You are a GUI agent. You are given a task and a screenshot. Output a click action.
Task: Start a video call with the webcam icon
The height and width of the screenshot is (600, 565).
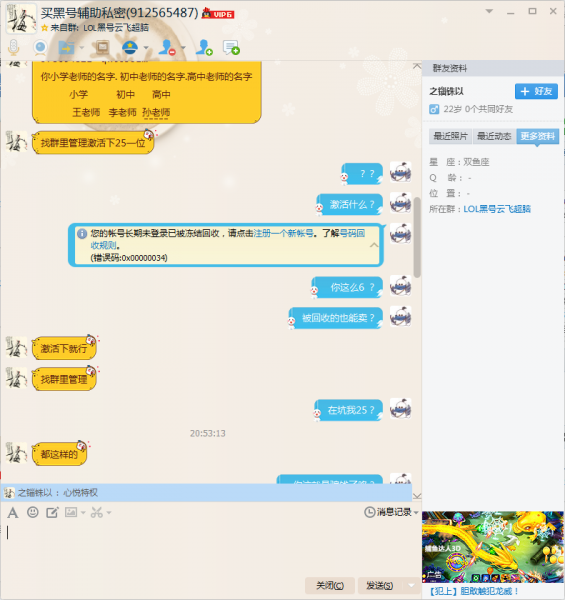coord(40,48)
